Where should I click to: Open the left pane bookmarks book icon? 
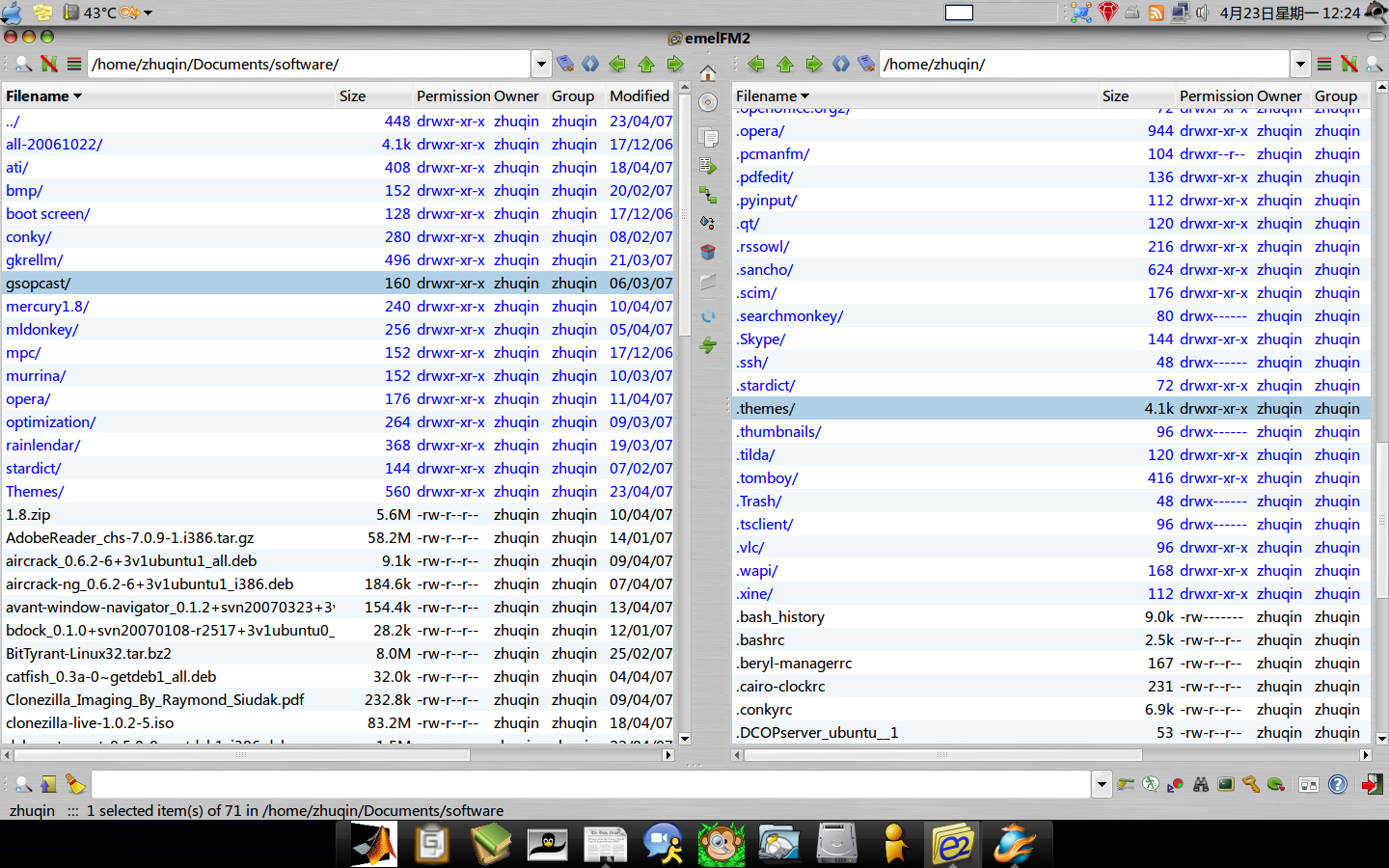point(565,64)
